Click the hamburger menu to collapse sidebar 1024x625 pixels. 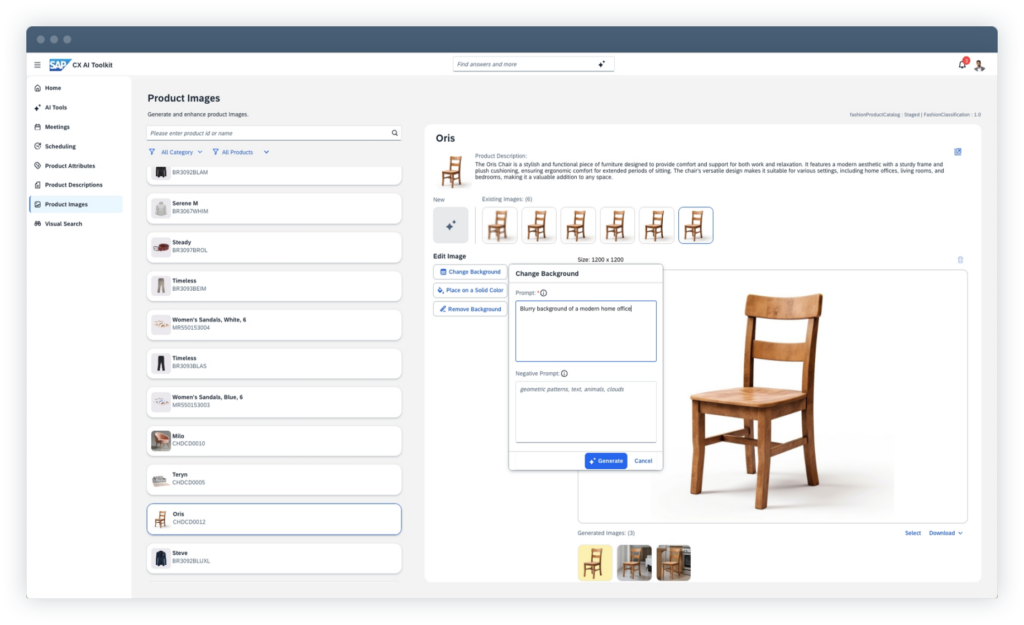(x=35, y=64)
